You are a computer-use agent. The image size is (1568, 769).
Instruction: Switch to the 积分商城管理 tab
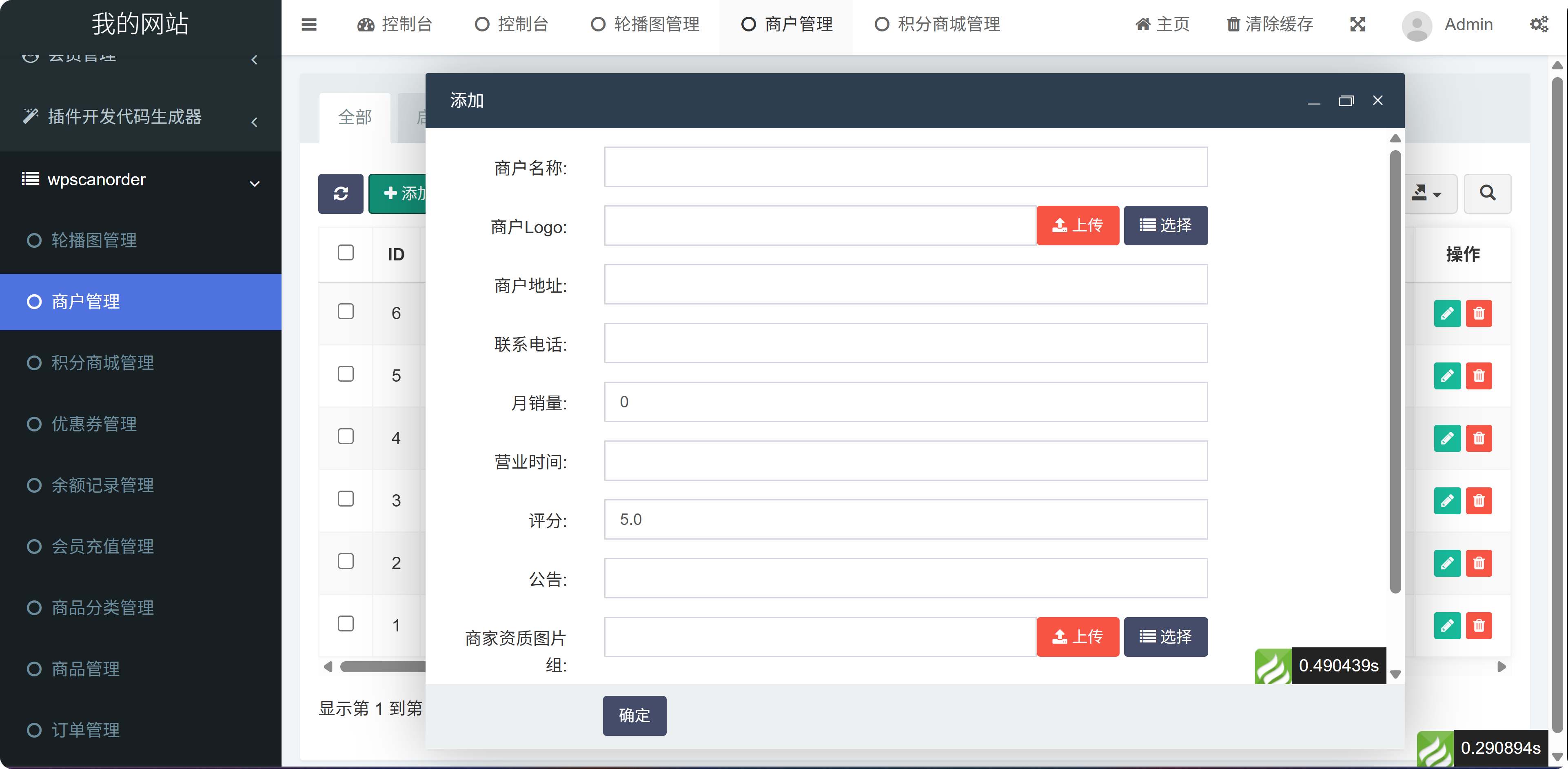(x=936, y=24)
